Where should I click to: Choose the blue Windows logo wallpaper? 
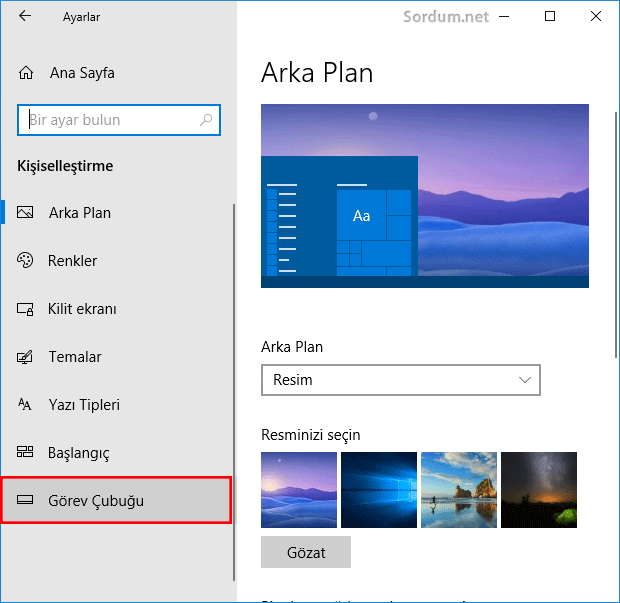click(x=379, y=490)
